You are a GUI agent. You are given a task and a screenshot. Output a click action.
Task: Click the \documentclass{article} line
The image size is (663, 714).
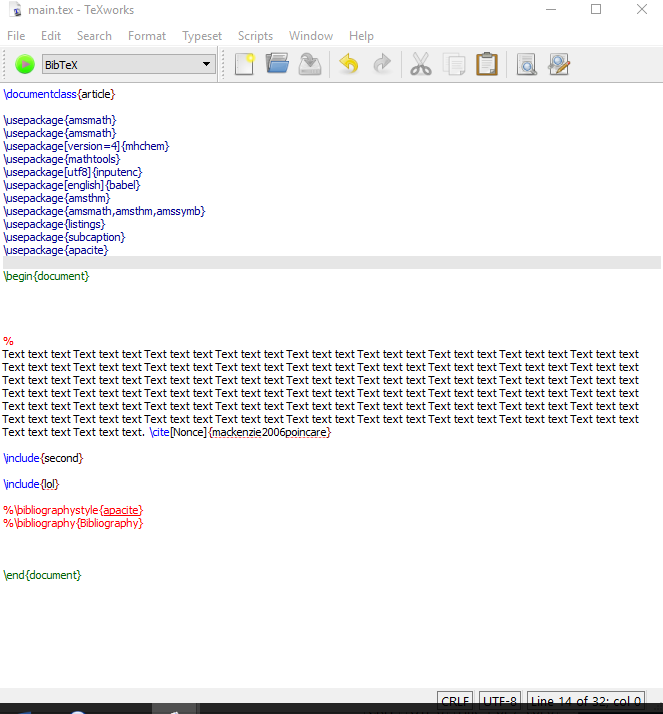coord(59,94)
